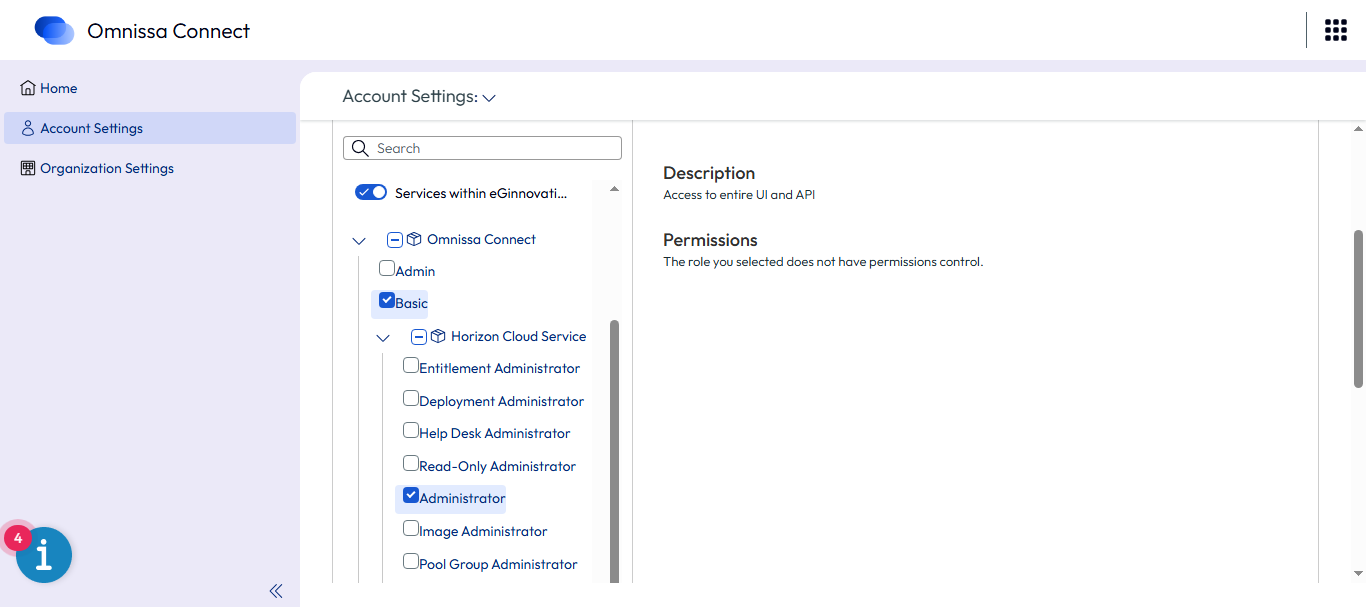Open the info help widget icon
Screen dimensions: 1366x607
pos(44,555)
